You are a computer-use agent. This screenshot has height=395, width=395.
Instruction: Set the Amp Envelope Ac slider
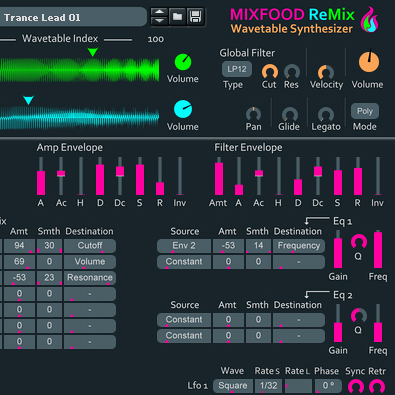tap(61, 176)
